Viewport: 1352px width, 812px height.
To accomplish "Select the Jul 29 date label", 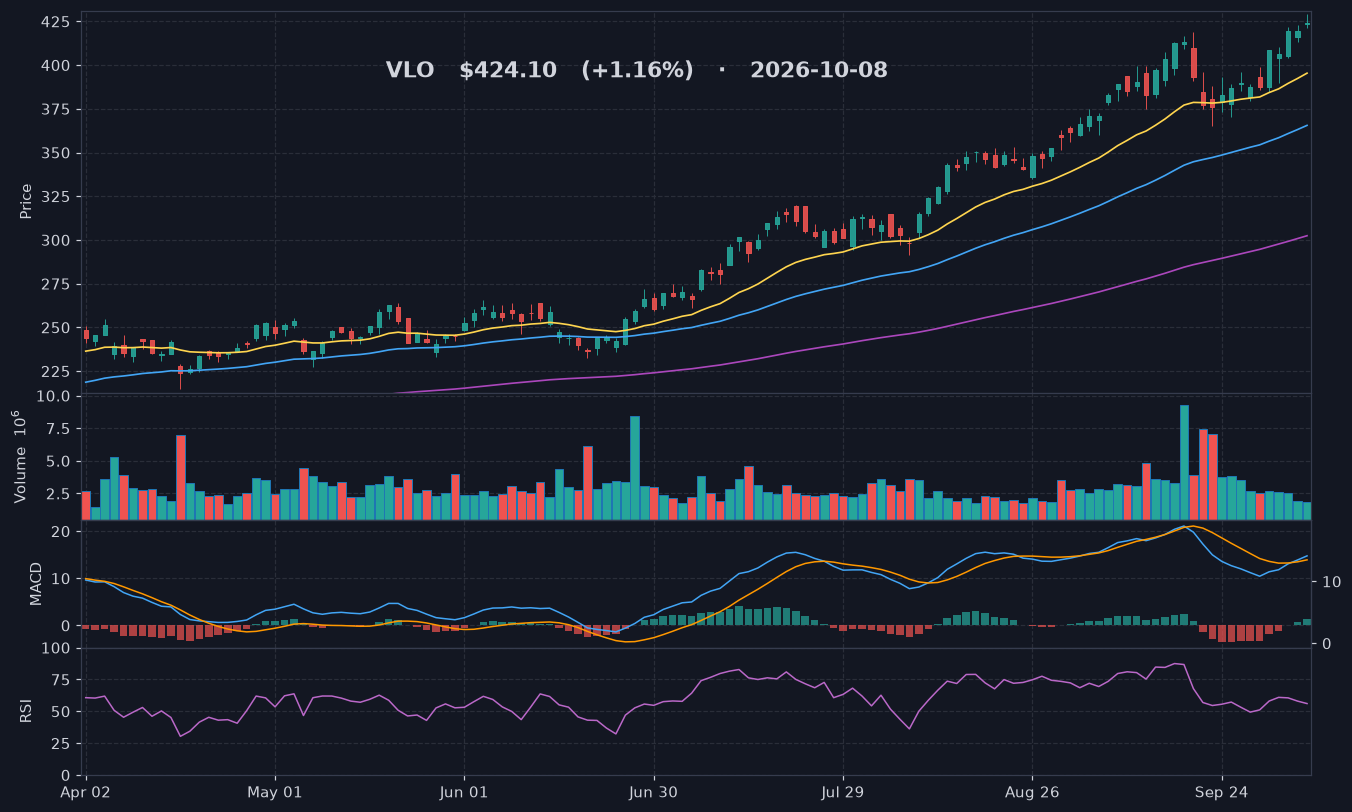I will point(843,793).
